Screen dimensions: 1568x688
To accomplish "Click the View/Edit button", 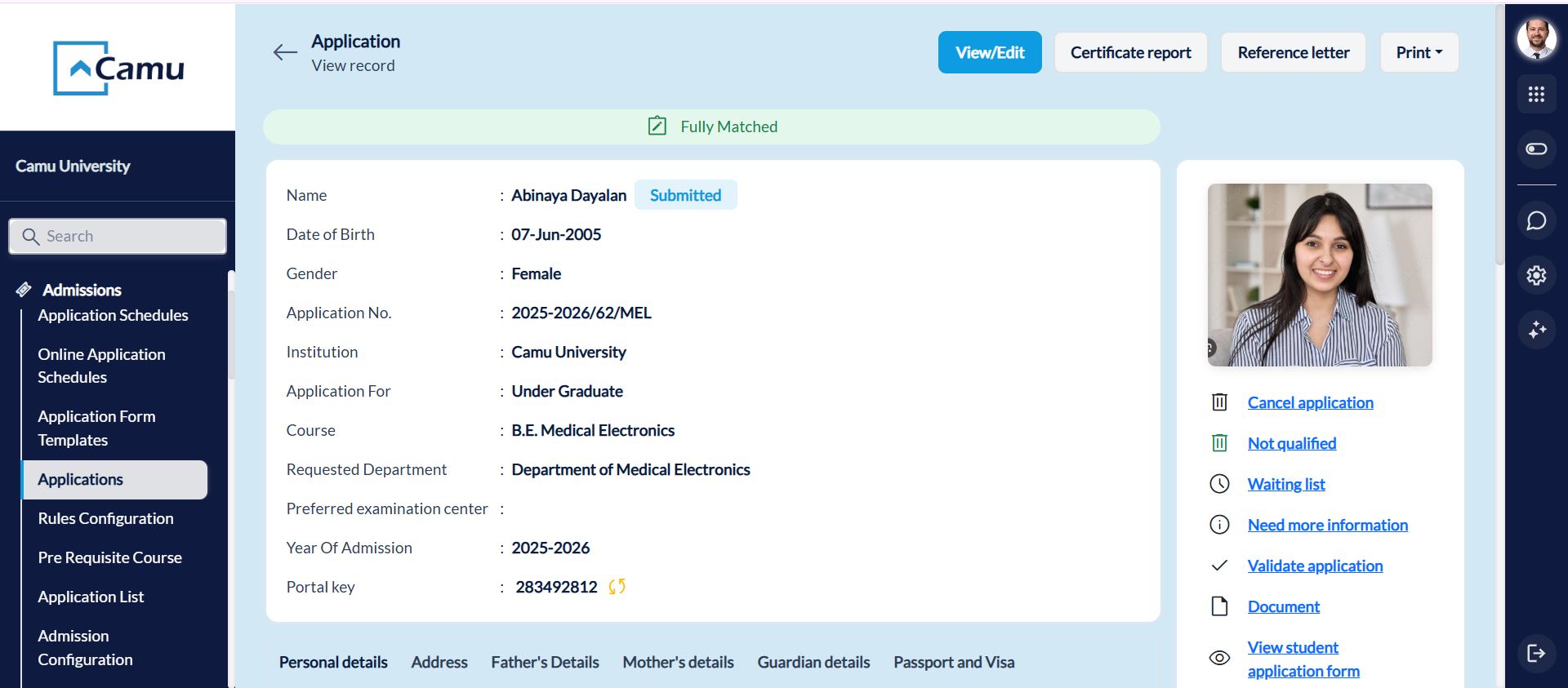I will point(990,52).
